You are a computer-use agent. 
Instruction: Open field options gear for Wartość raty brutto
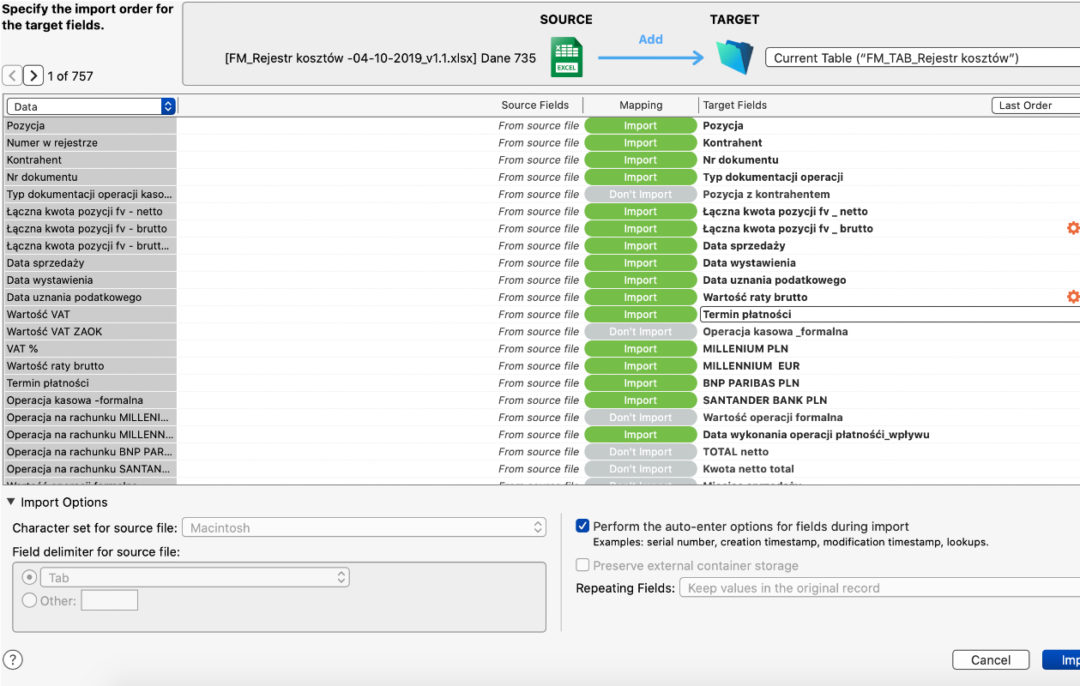point(1073,297)
